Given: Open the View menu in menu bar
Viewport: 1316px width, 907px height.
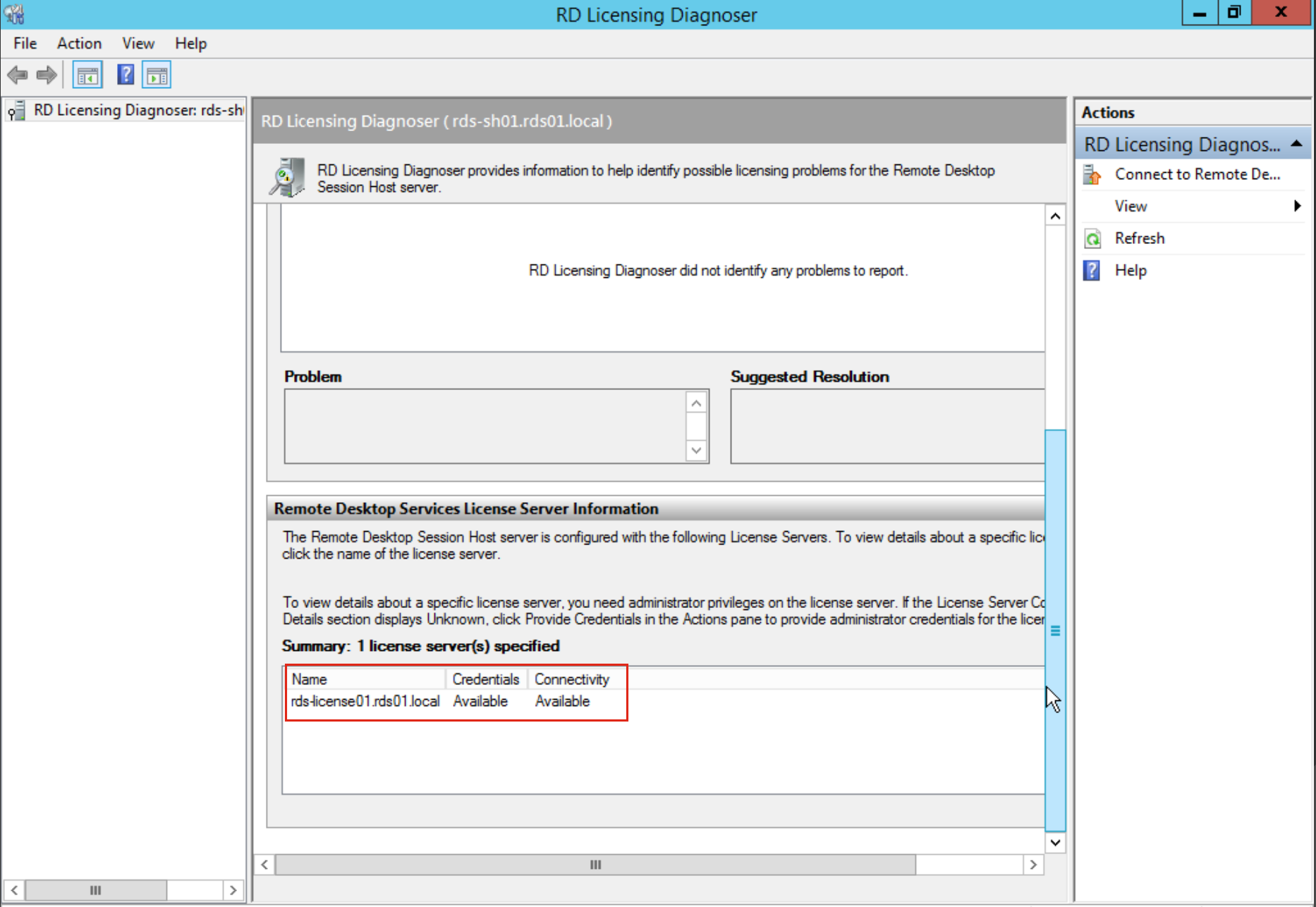Looking at the screenshot, I should click(x=138, y=44).
